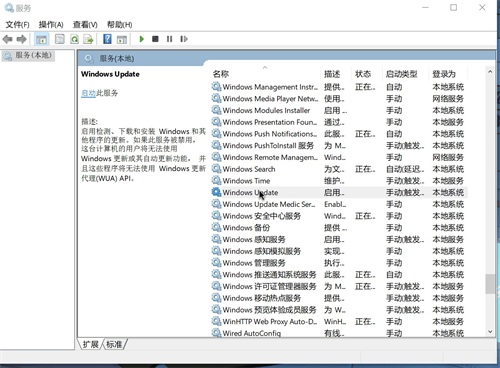Screen dimensions: 500x368
Task: Click the sort arrow above name column
Action: (x=265, y=67)
